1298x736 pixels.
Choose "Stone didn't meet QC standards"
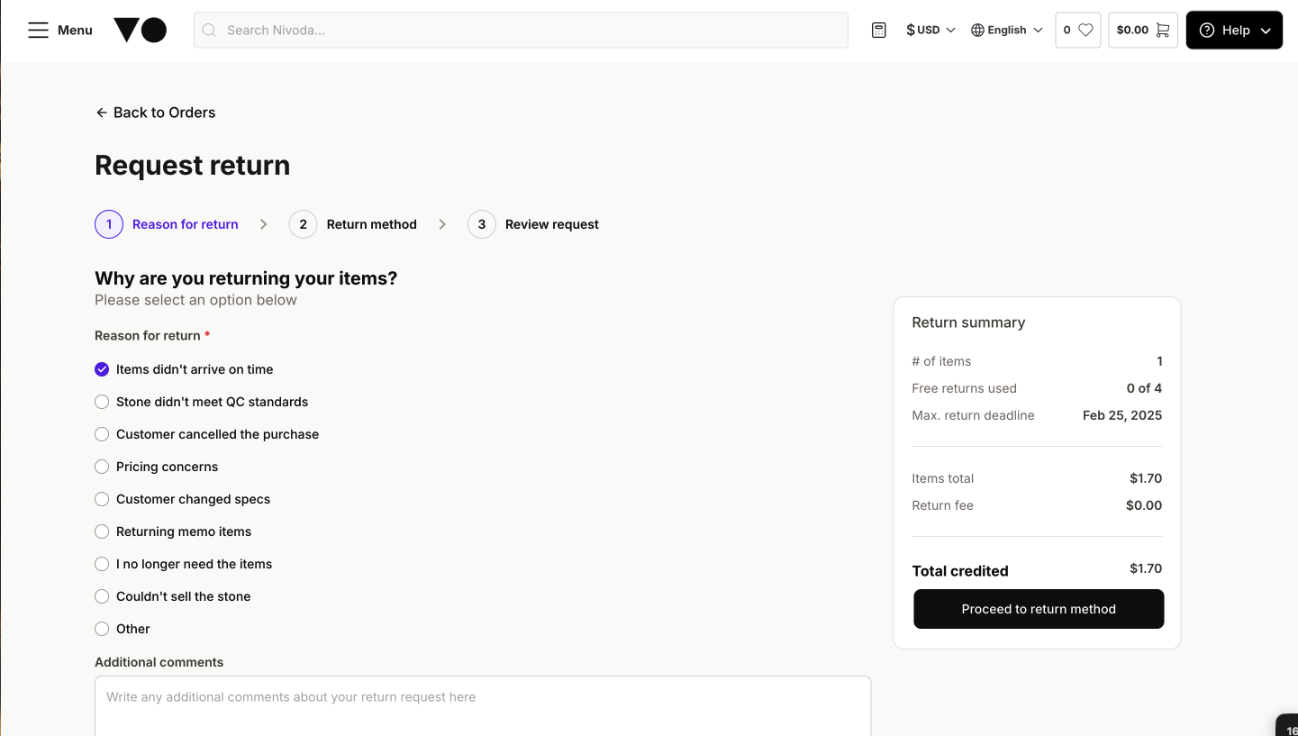(x=201, y=402)
